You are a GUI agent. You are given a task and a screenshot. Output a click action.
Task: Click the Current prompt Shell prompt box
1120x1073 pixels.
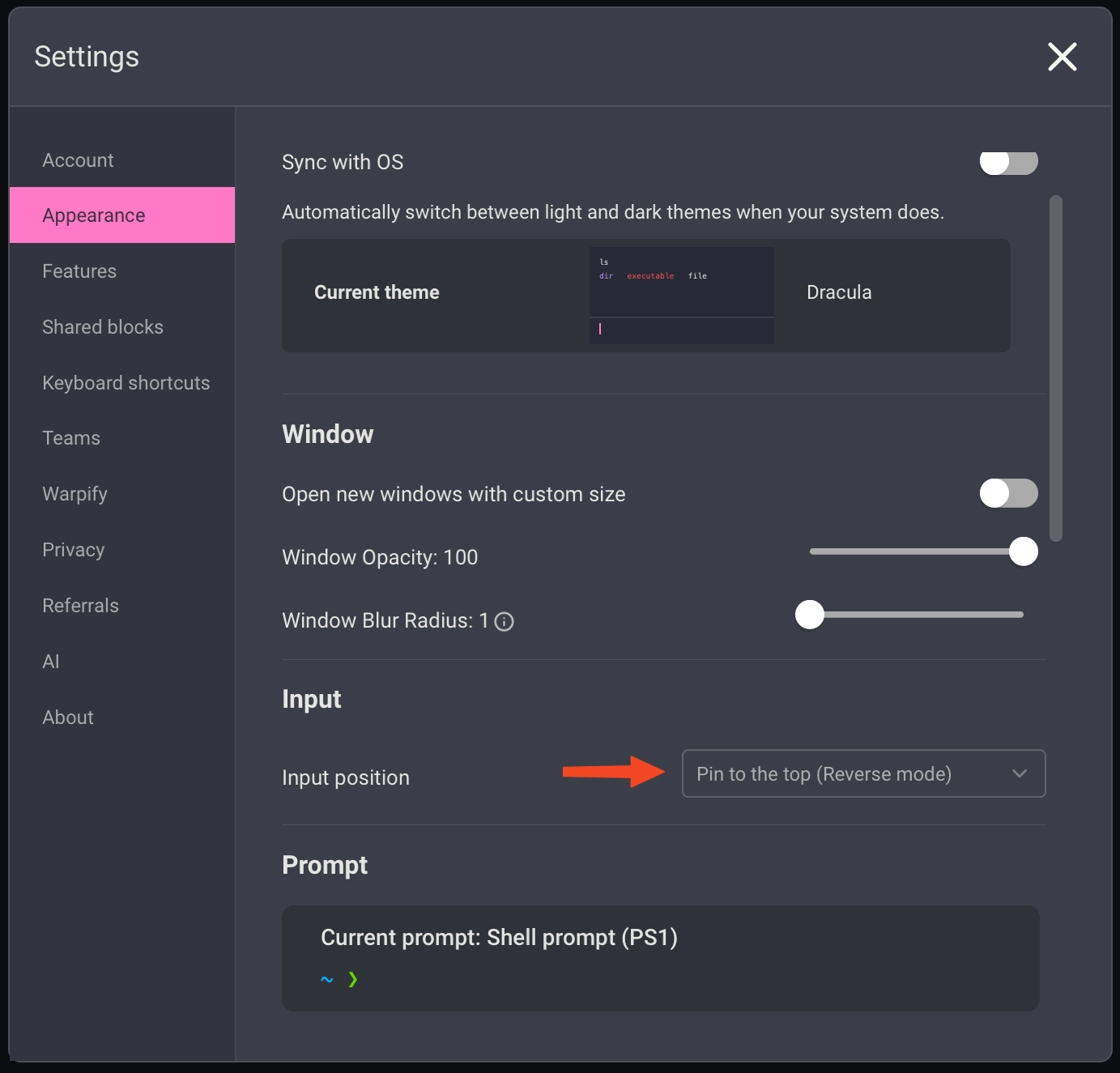pos(660,957)
